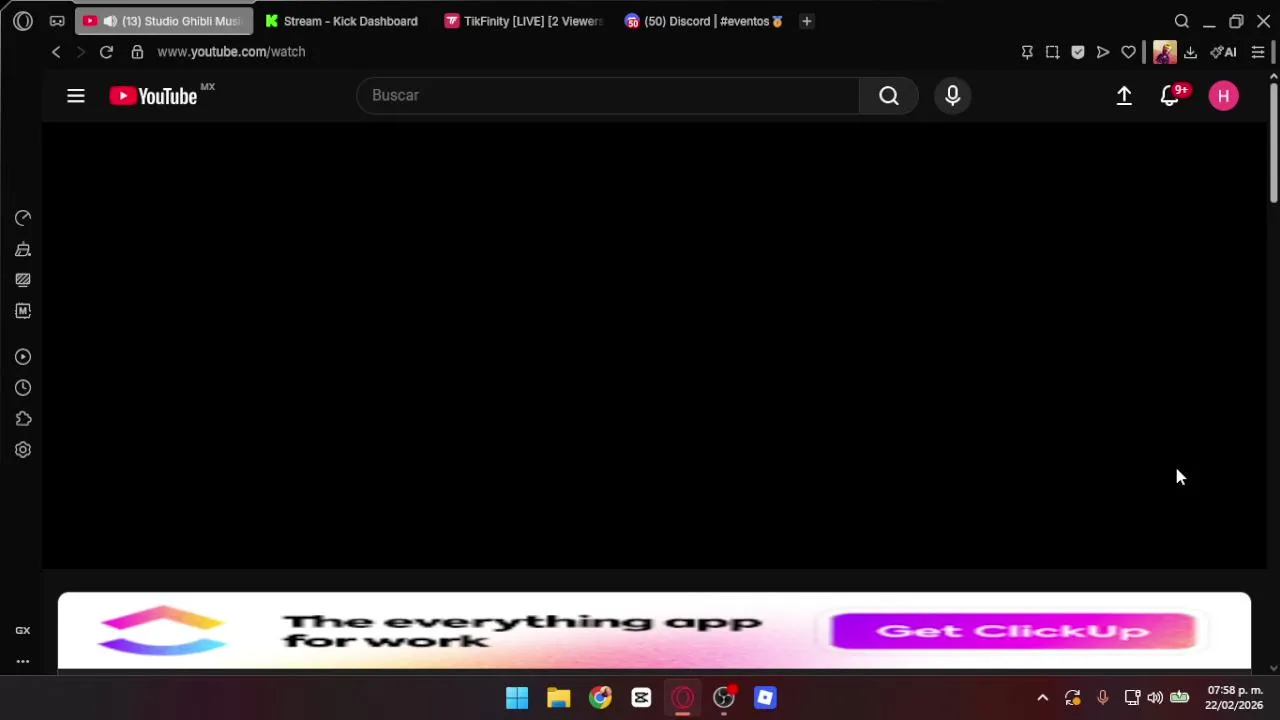This screenshot has height=720, width=1280.
Task: Open the YouTube notifications bell
Action: click(1170, 96)
